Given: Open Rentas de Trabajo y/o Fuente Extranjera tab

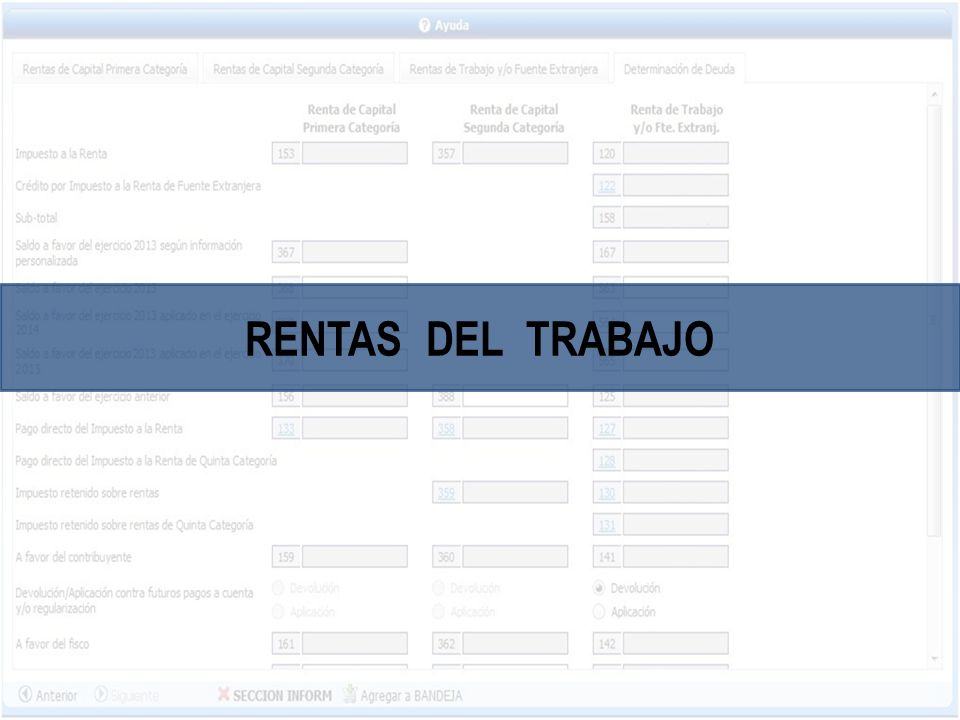Looking at the screenshot, I should pos(503,69).
